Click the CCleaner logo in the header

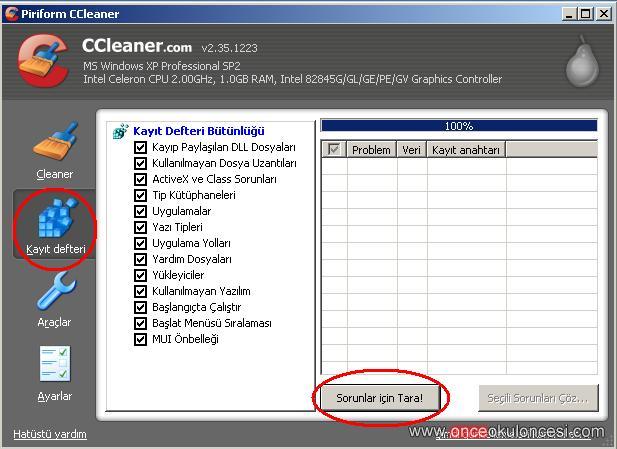coord(43,61)
